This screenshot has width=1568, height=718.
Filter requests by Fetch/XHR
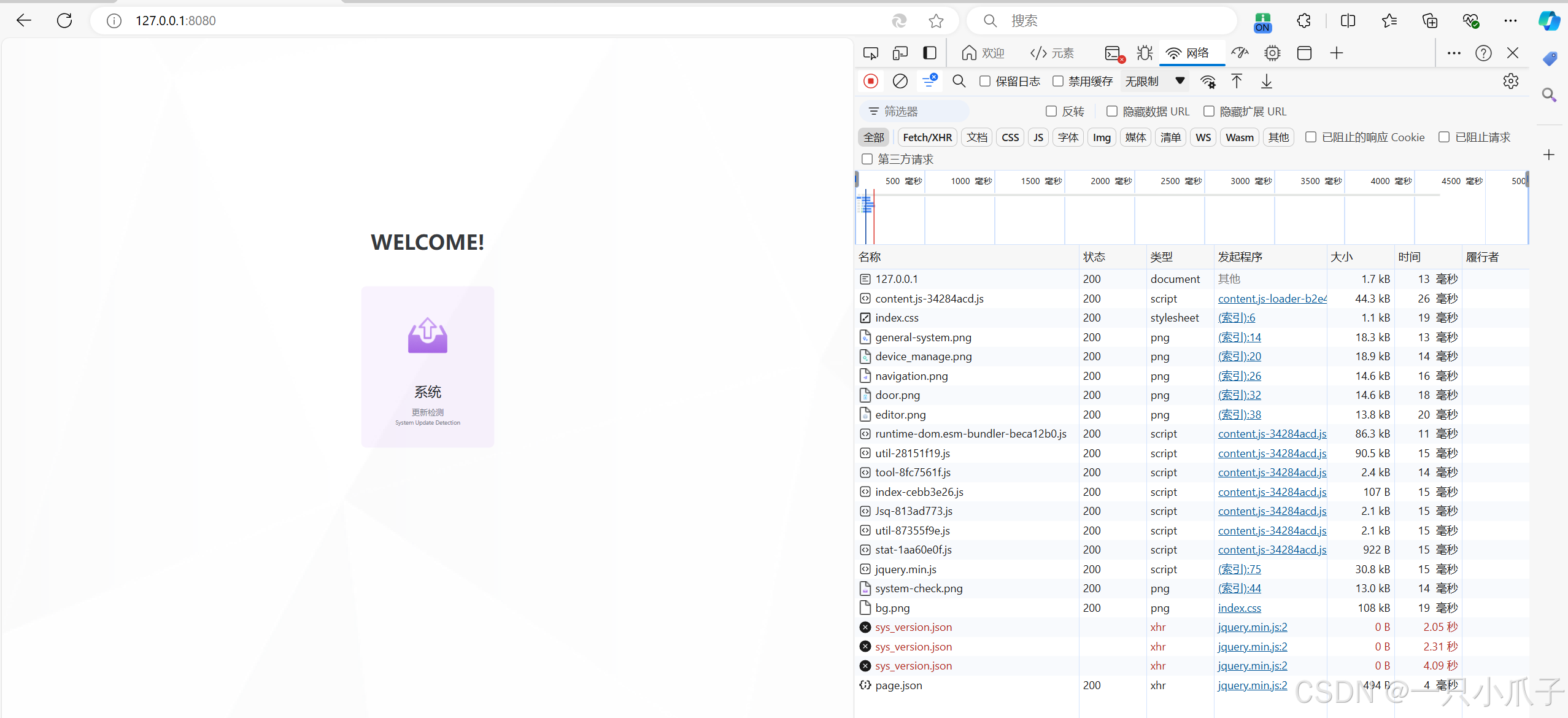coord(927,137)
